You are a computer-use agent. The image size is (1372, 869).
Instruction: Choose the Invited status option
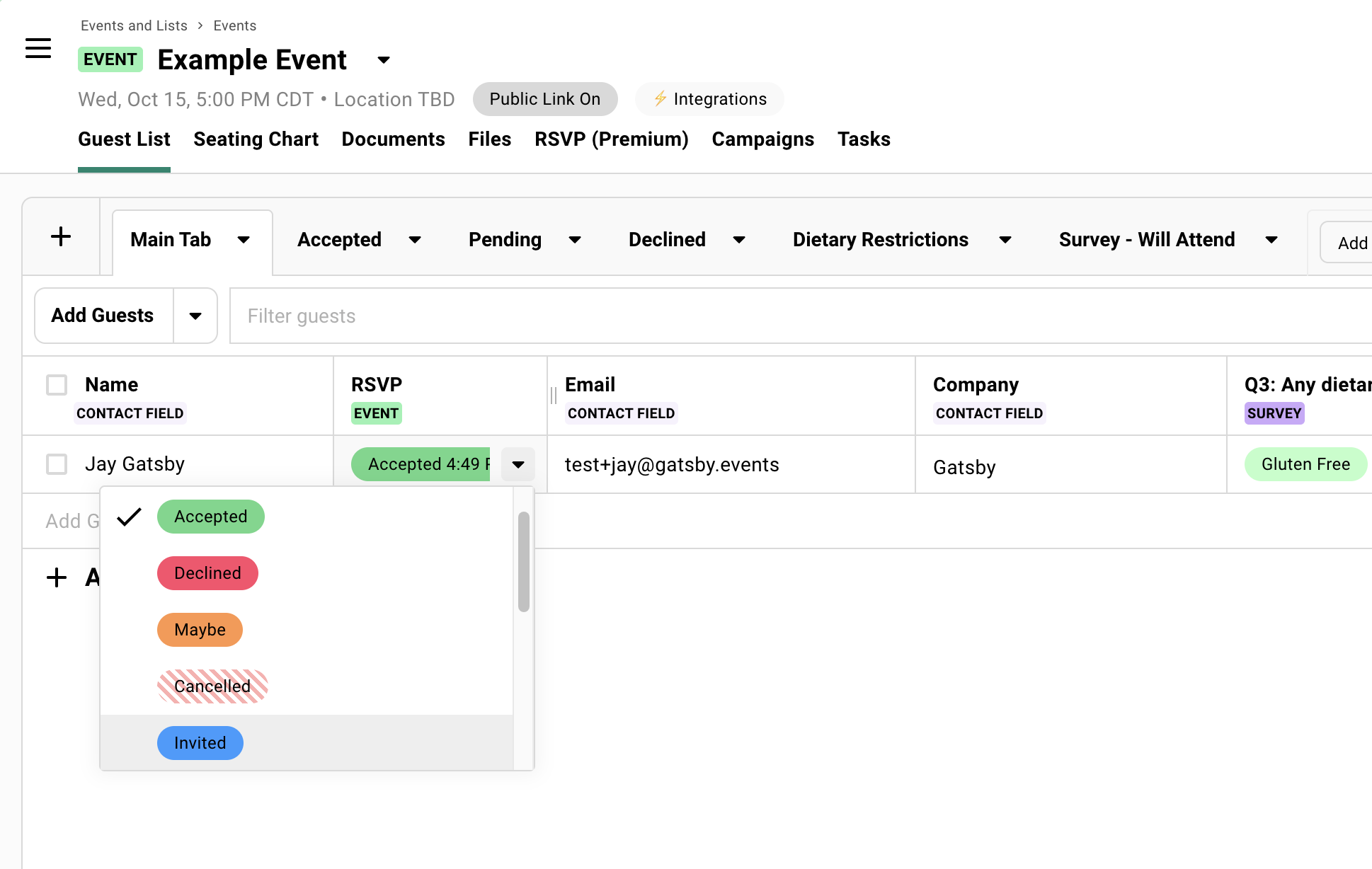pos(200,743)
